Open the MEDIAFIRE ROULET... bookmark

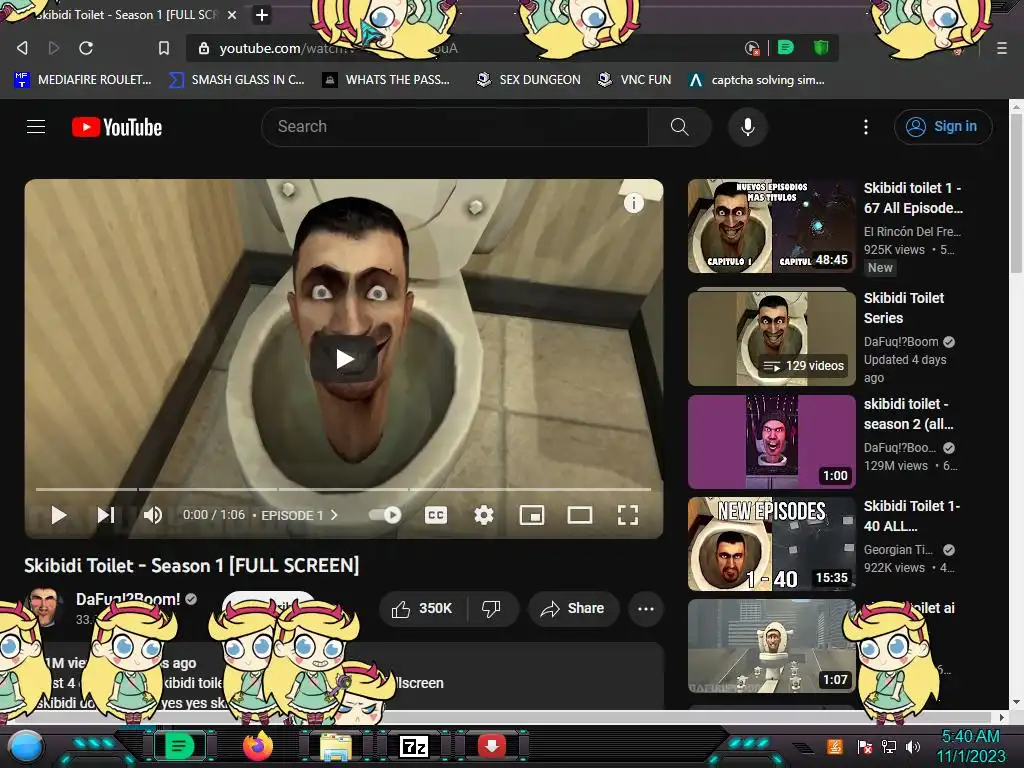(x=83, y=80)
